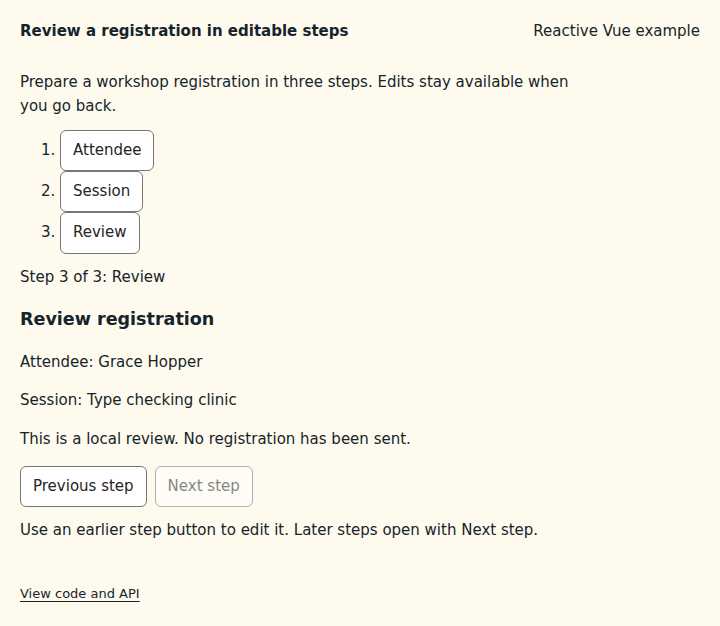
Task: Open the View code and API link
Action: pyautogui.click(x=80, y=593)
